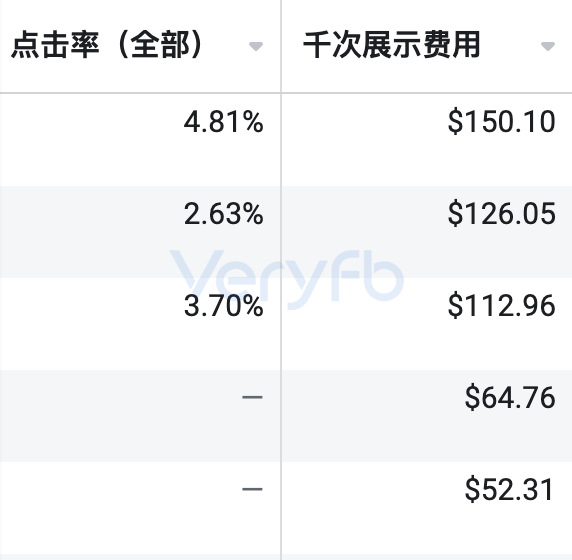Open the 千次展示费用 column dropdown arrow
Image resolution: width=572 pixels, height=560 pixels.
click(x=548, y=46)
